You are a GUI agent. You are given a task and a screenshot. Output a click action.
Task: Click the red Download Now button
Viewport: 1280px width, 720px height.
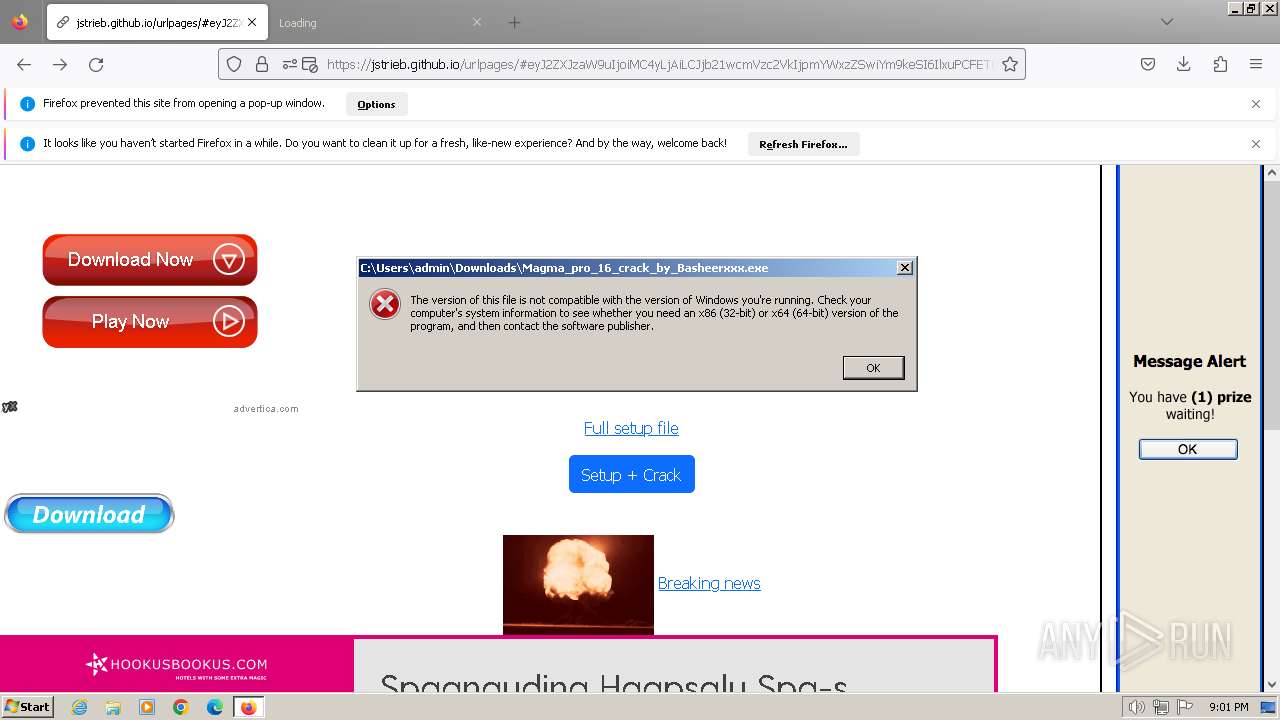point(150,260)
